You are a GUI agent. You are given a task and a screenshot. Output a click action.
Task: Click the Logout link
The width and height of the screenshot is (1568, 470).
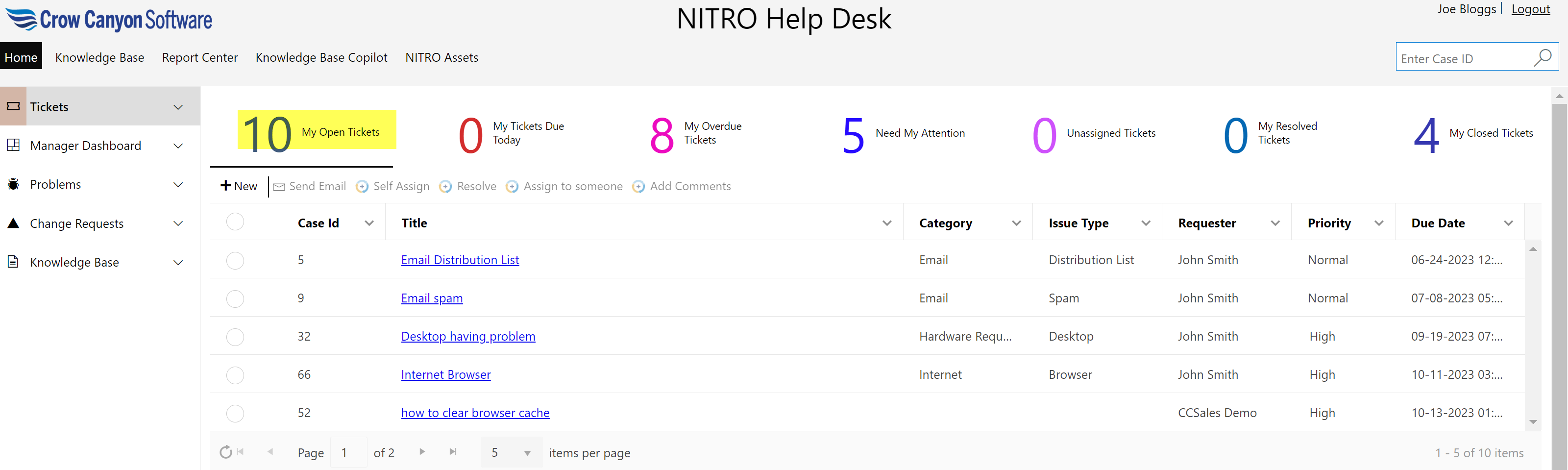1530,9
